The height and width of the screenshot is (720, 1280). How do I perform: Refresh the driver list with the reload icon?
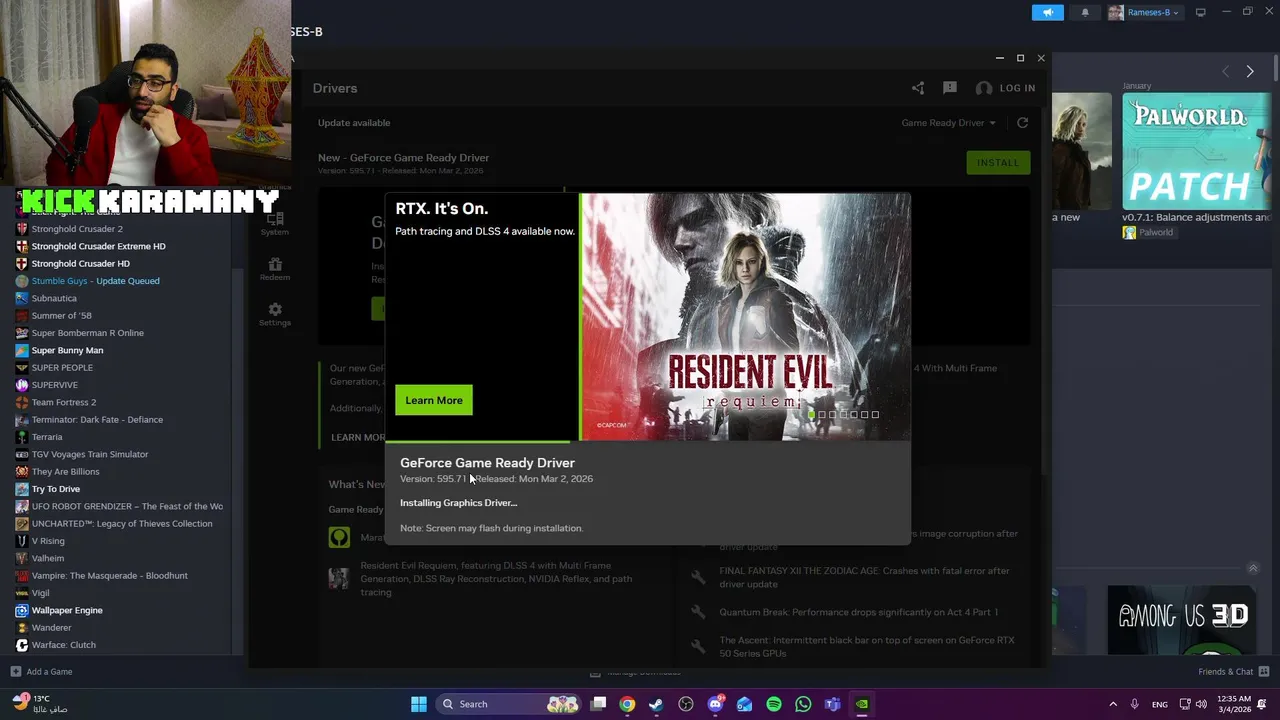coord(1022,123)
